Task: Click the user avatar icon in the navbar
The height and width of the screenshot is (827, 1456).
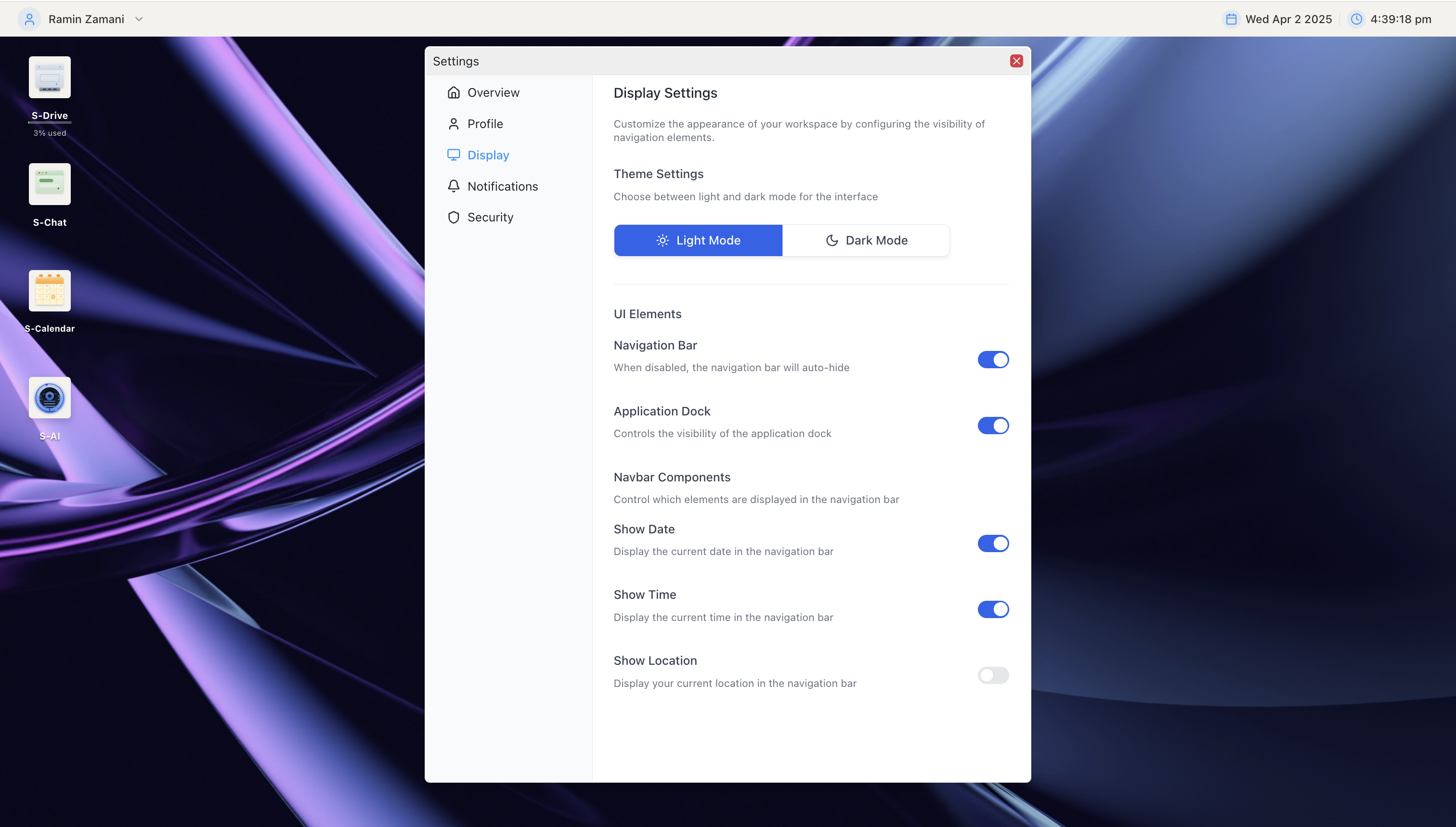Action: coord(29,19)
